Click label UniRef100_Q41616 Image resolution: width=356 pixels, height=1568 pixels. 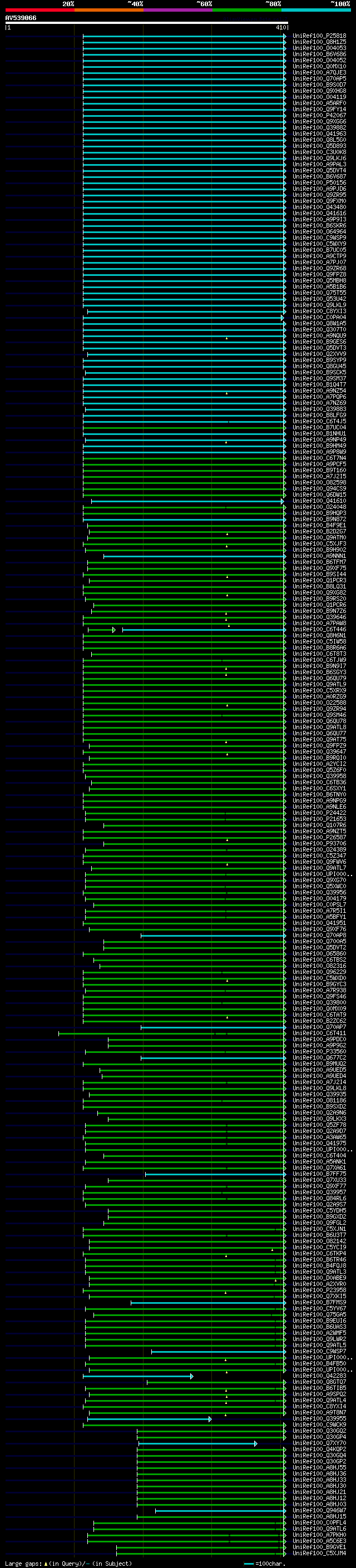point(319,214)
